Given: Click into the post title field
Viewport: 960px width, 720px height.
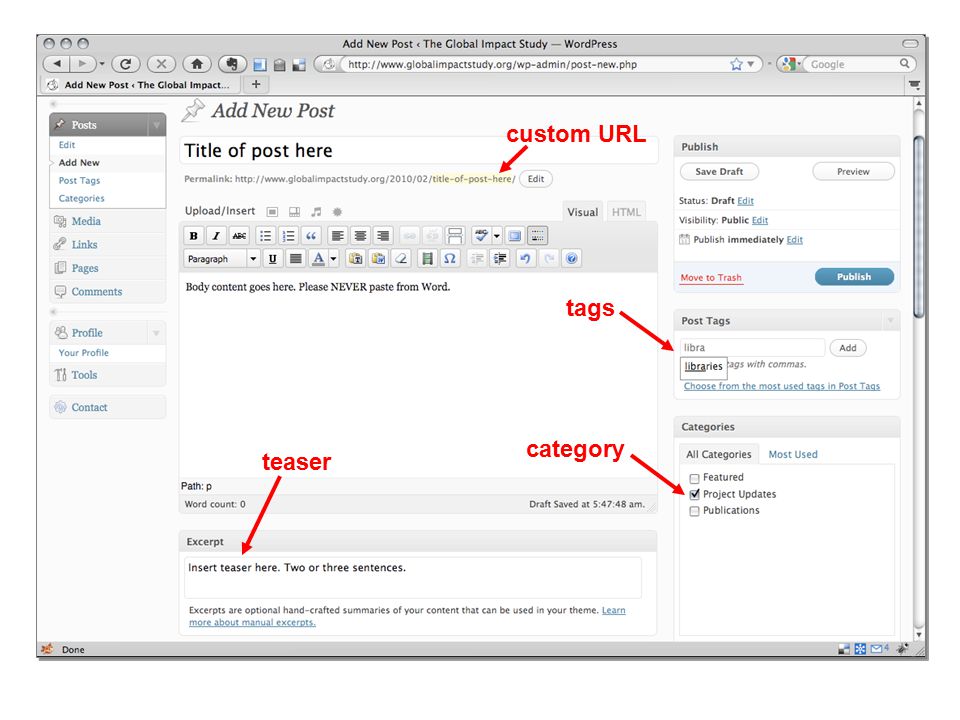Looking at the screenshot, I should pos(419,151).
